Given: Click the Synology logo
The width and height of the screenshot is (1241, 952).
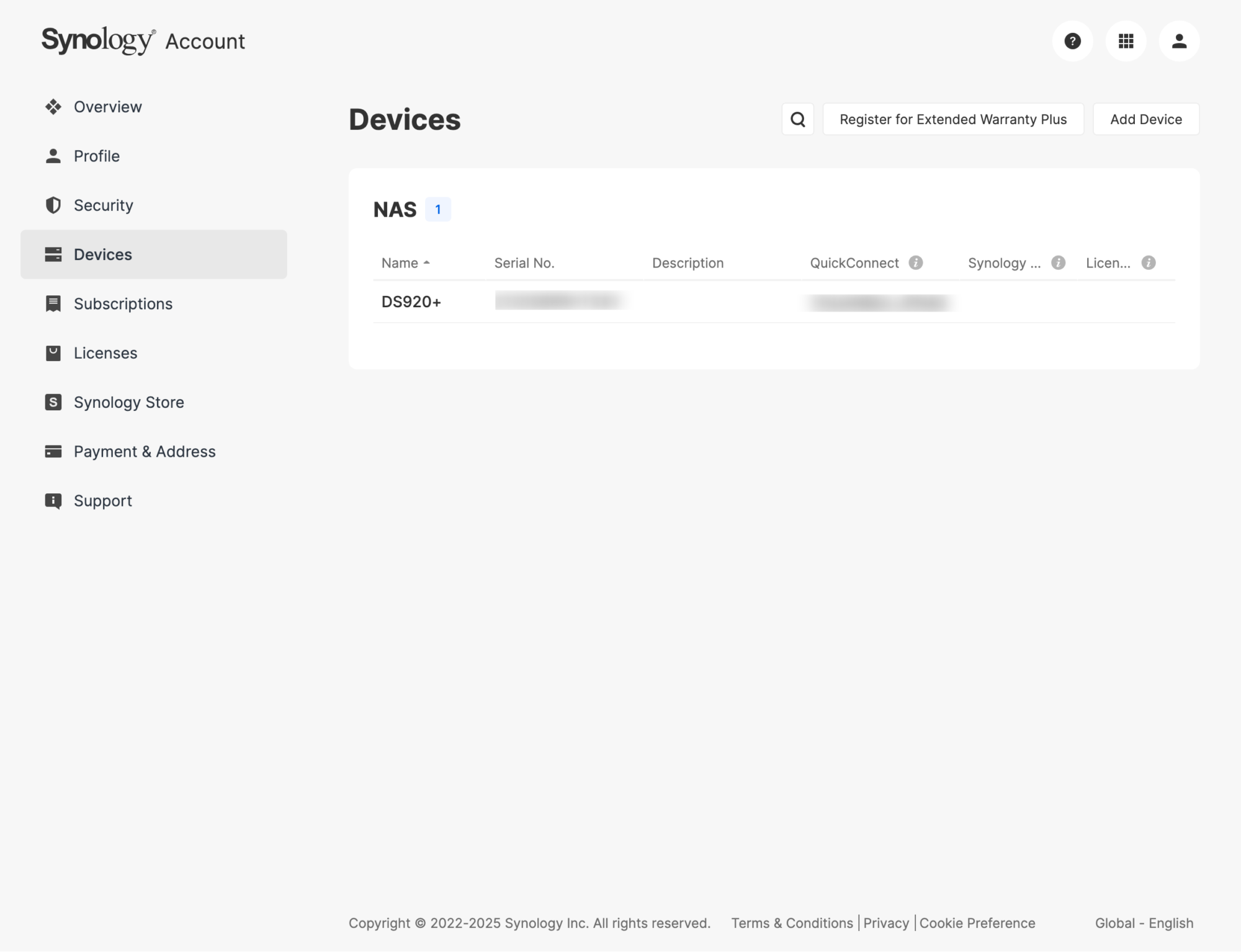Looking at the screenshot, I should coord(98,40).
